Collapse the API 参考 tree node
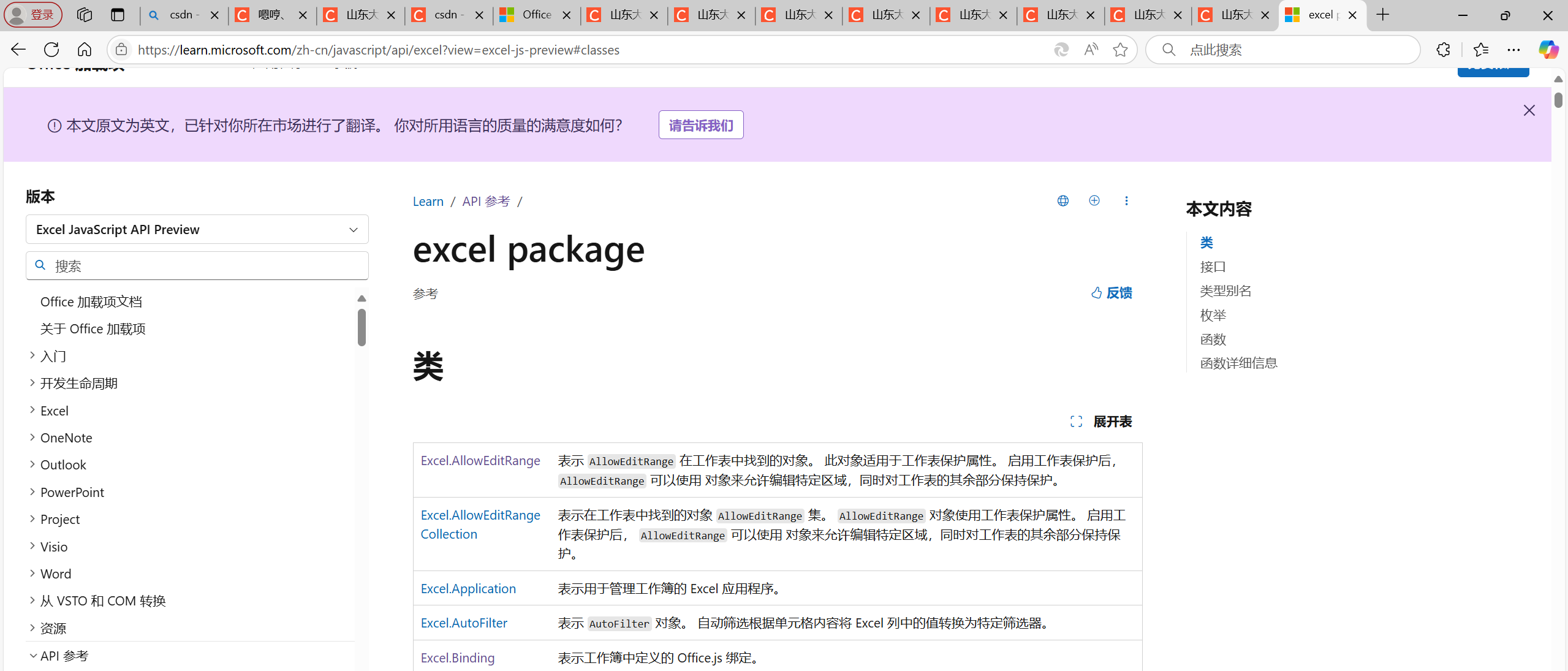The image size is (1568, 671). coord(32,656)
